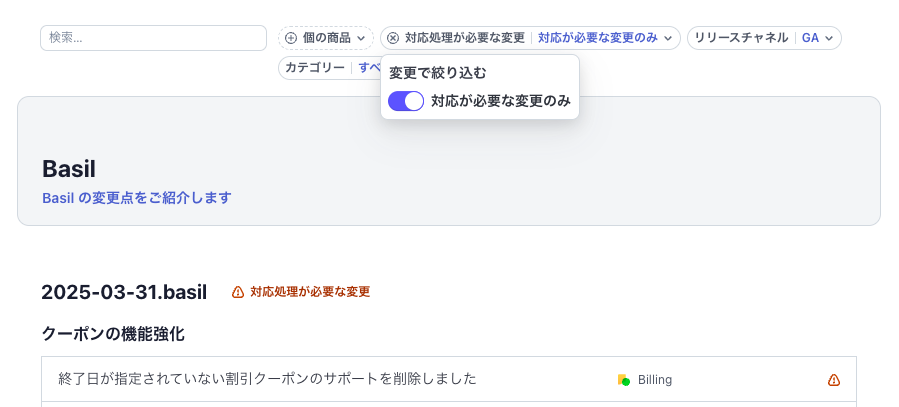Select the GA value in release channel filter
The height and width of the screenshot is (407, 899).
coord(810,38)
